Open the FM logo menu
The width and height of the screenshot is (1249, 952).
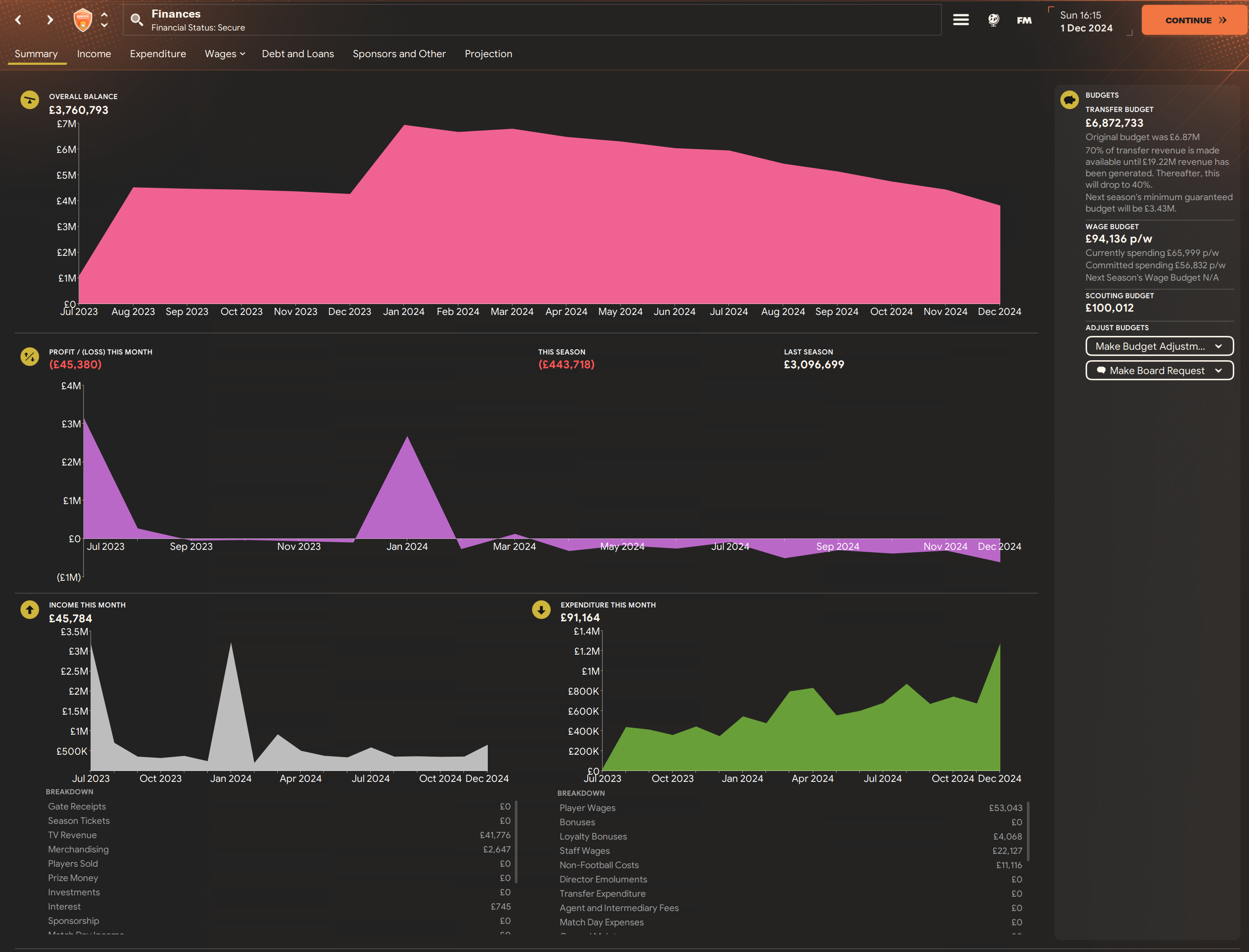[1024, 20]
